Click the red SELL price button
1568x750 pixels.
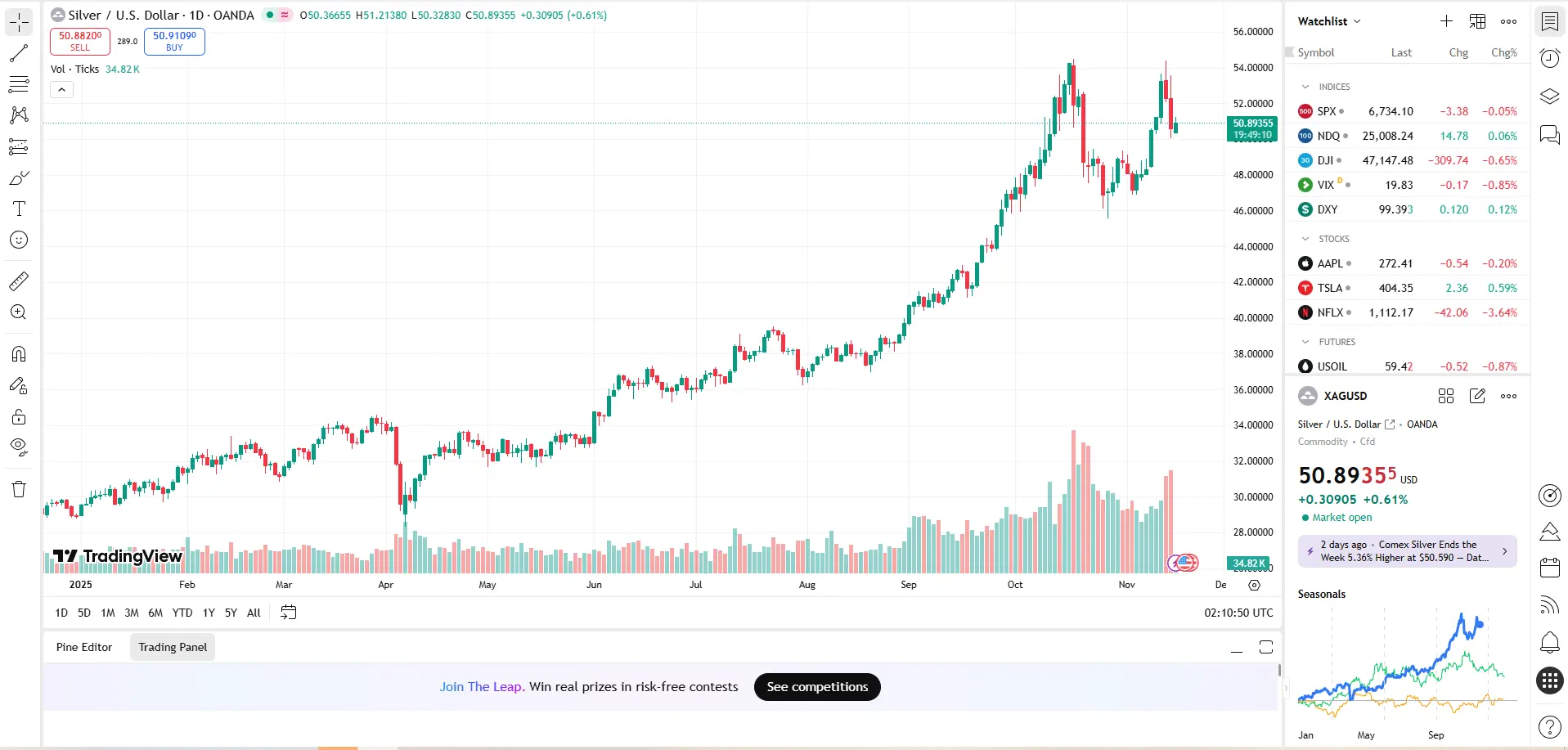click(x=80, y=41)
